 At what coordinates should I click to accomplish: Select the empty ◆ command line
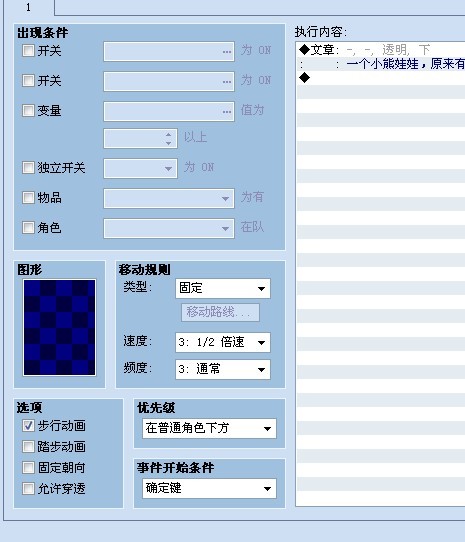point(381,78)
